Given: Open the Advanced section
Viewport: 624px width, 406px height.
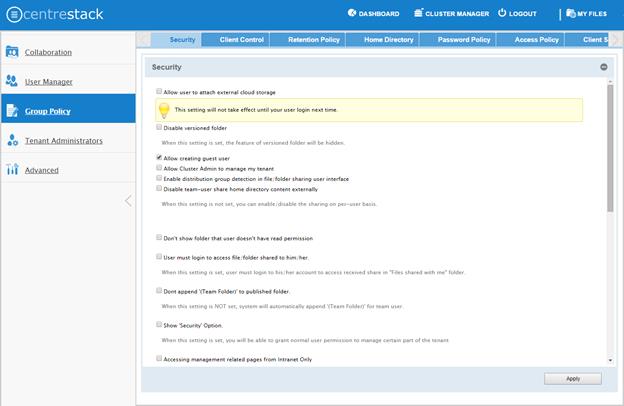Looking at the screenshot, I should [41, 170].
